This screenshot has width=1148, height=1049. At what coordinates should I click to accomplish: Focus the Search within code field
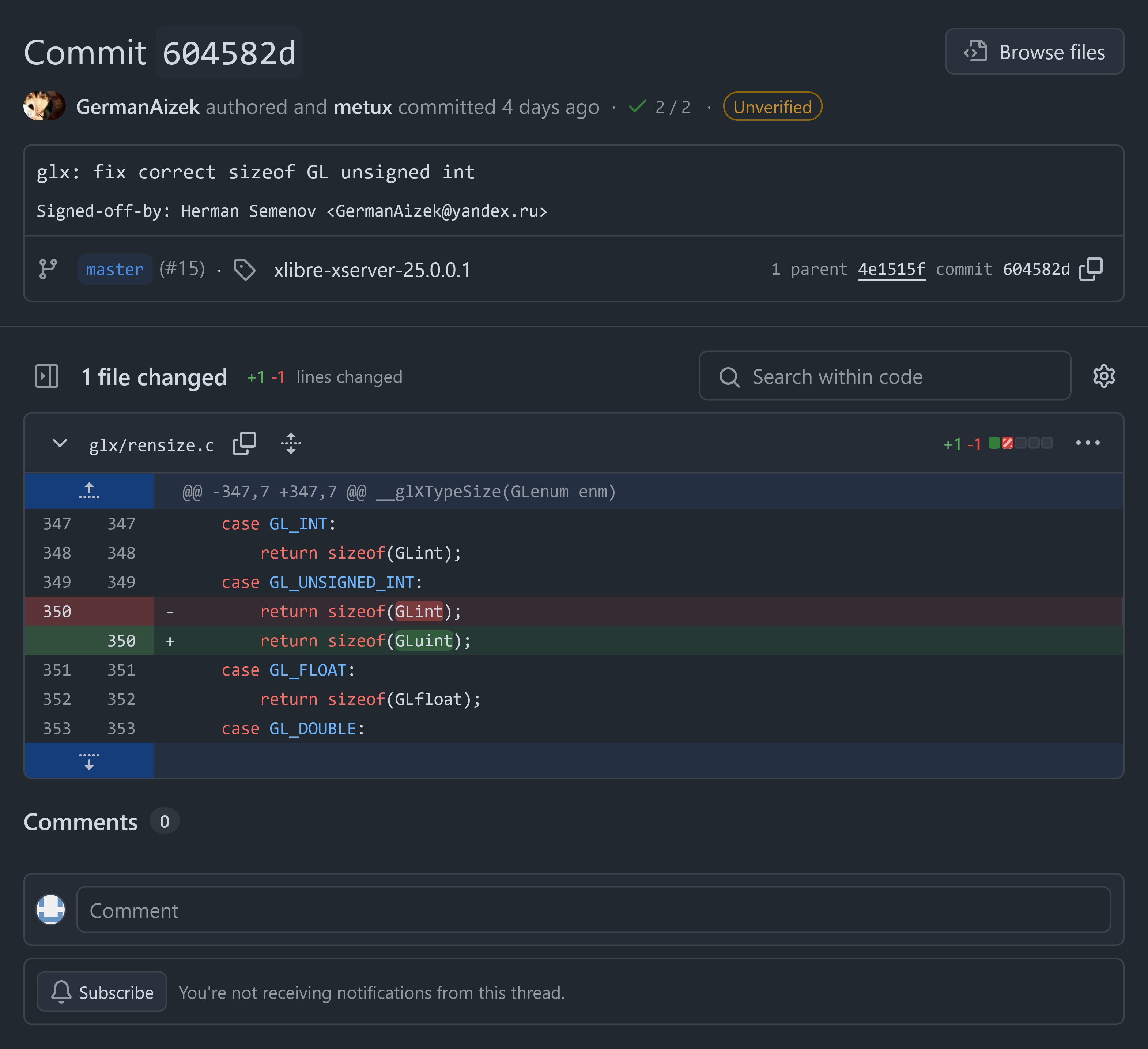coord(884,376)
